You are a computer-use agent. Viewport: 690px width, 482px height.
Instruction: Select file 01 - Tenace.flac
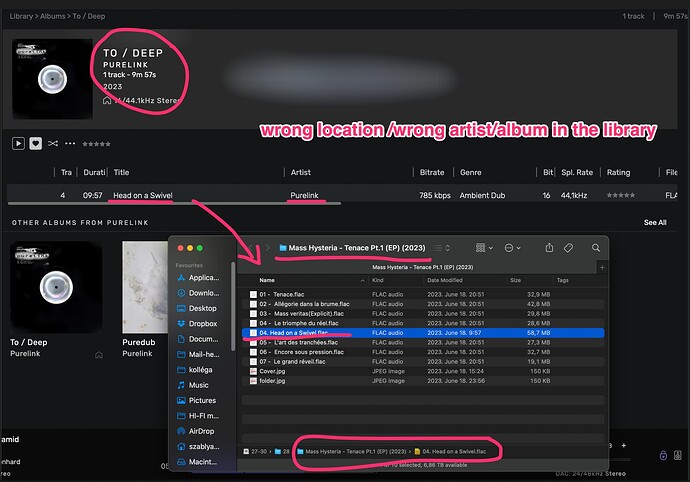click(x=422, y=294)
